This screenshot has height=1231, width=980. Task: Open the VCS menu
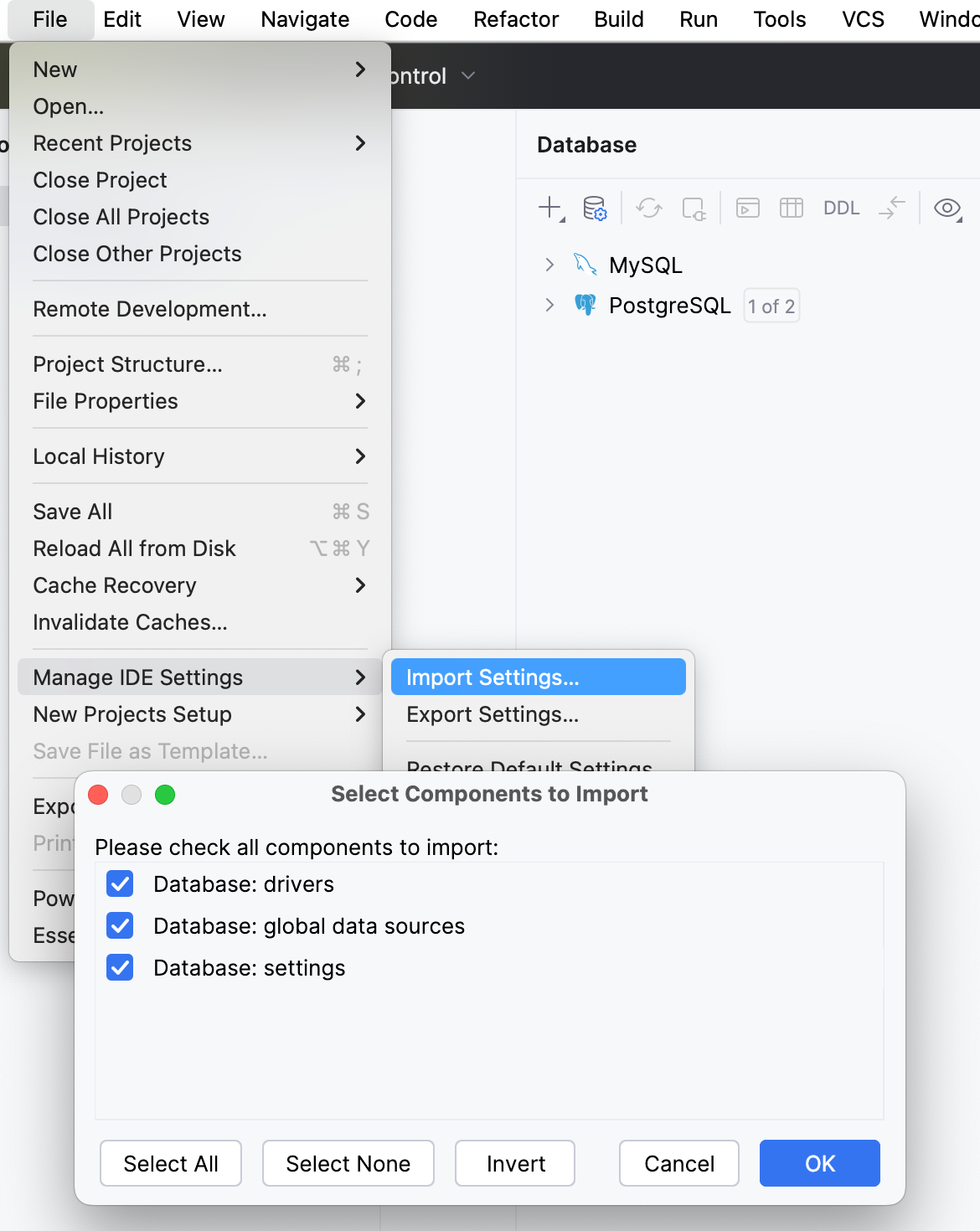(863, 18)
